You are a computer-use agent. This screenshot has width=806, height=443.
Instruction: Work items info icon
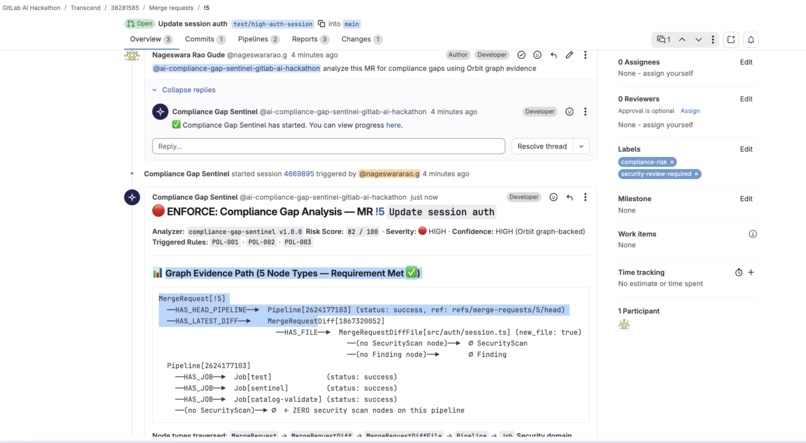(753, 234)
